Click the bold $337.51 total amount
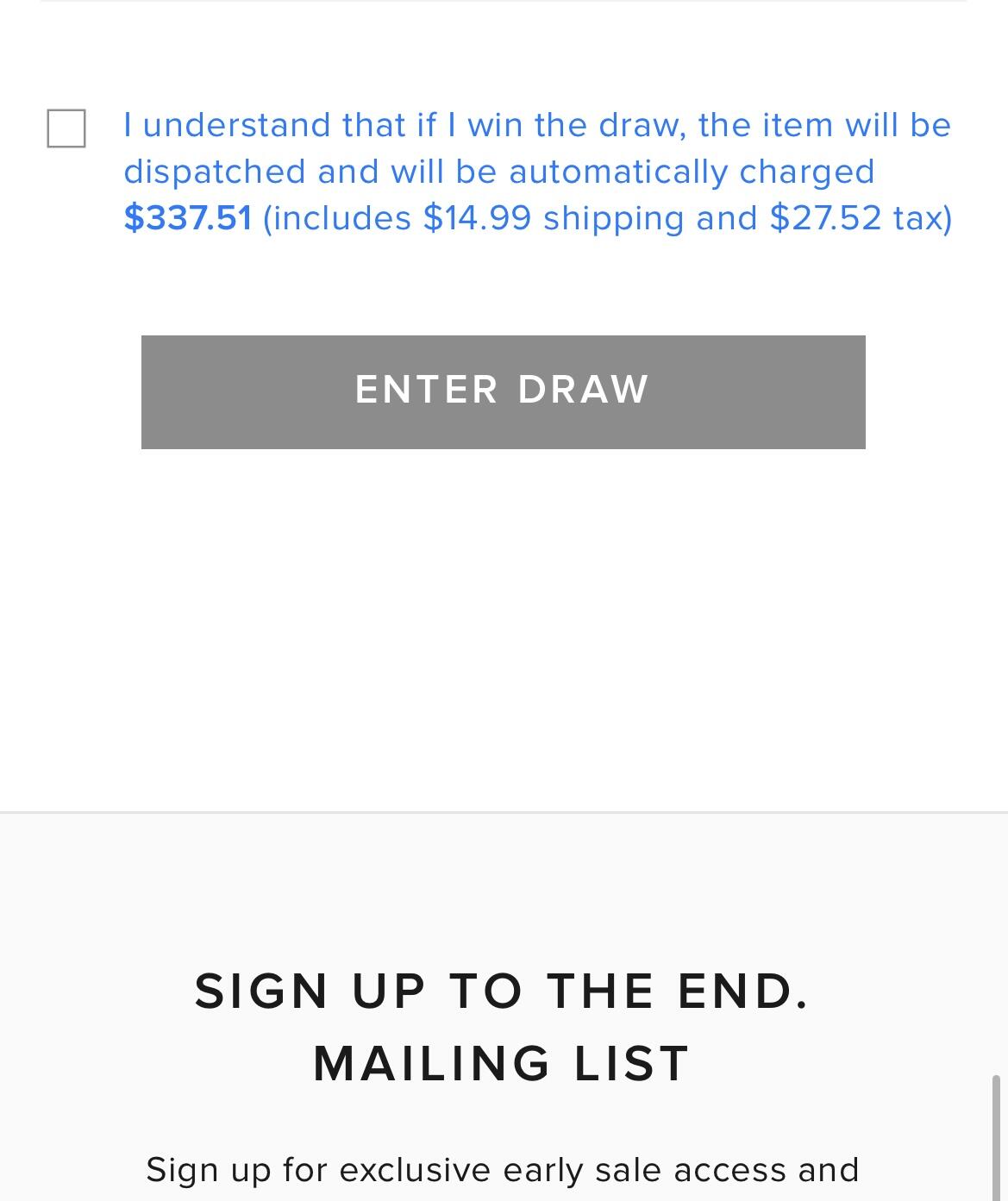This screenshot has height=1201, width=1008. (188, 218)
